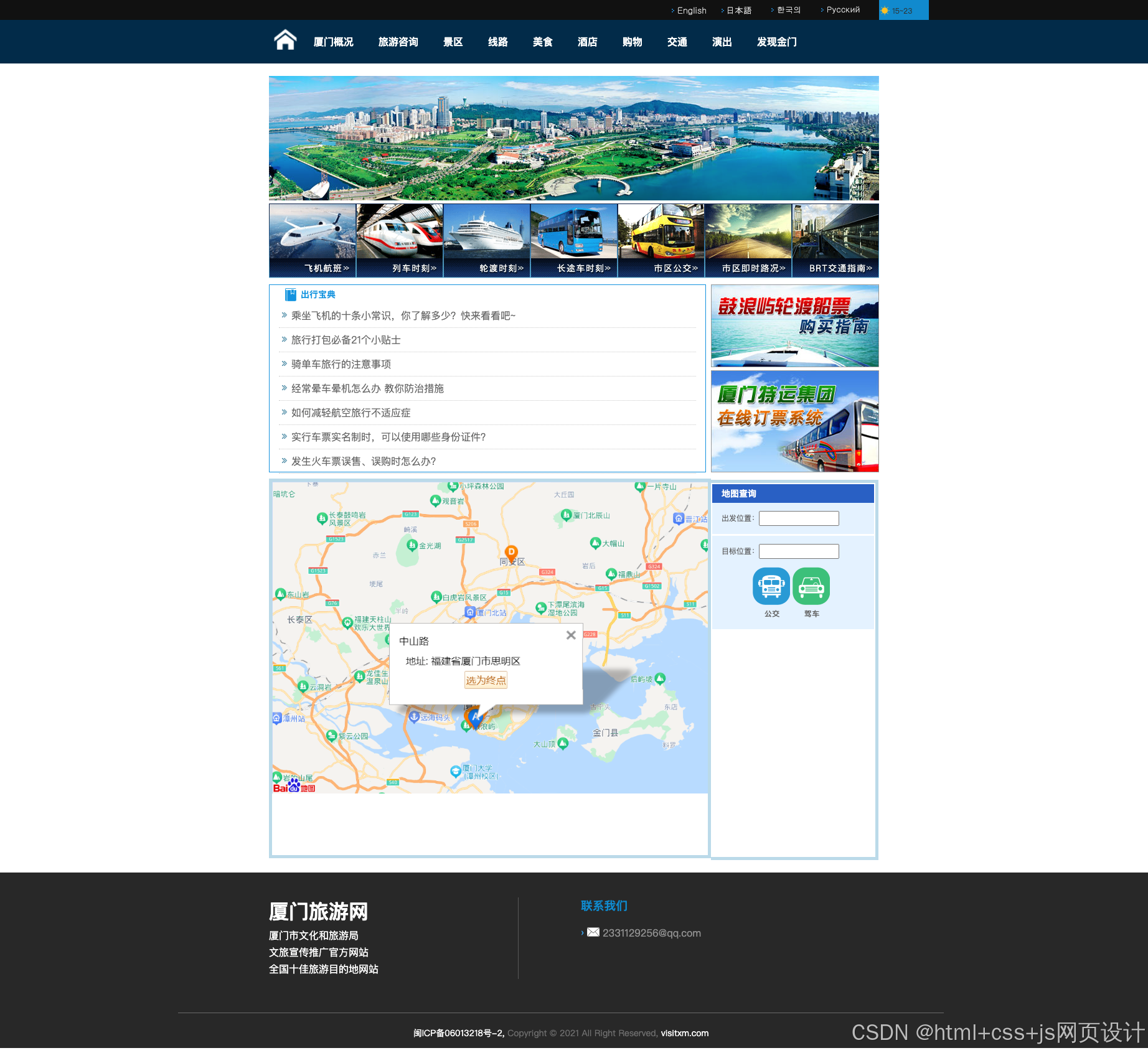Open the 酒店 navigation item
Image resolution: width=1148 pixels, height=1053 pixels.
[587, 42]
